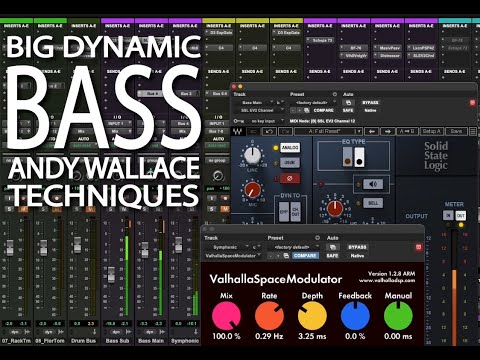480x360 pixels.
Task: Toggle the ANALOG button on the SSL channel
Action: [x=290, y=147]
